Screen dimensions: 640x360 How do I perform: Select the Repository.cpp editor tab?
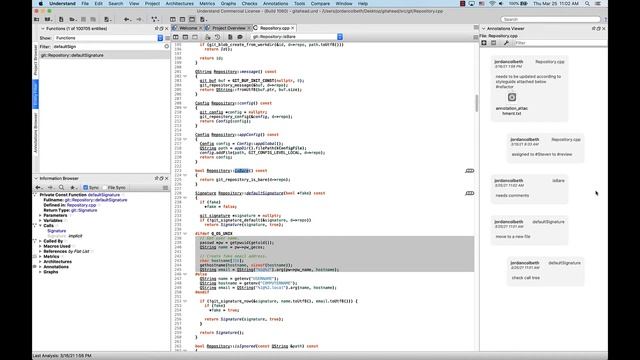click(x=275, y=28)
